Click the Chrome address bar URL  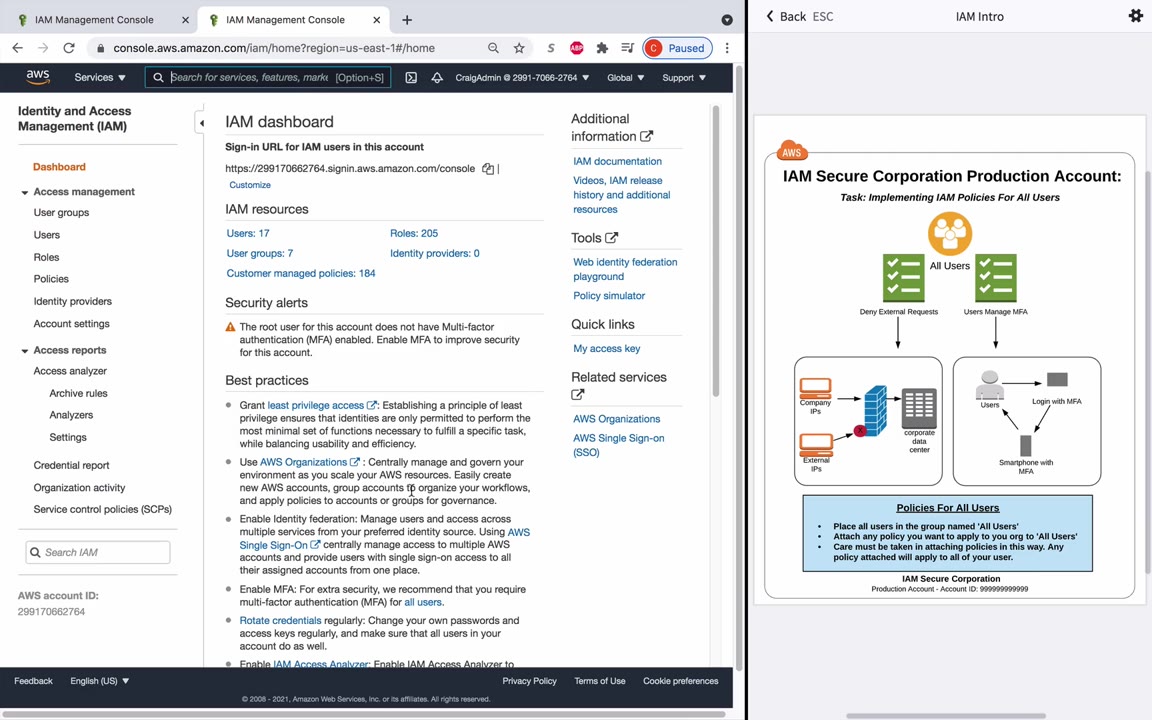[x=273, y=48]
